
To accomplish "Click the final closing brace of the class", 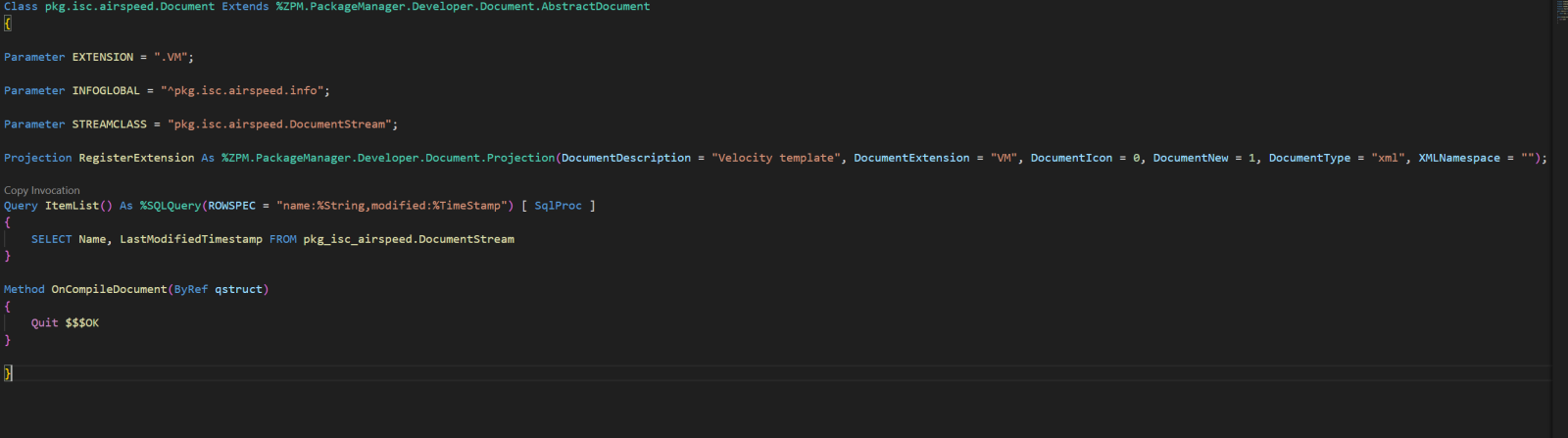I will [8, 373].
